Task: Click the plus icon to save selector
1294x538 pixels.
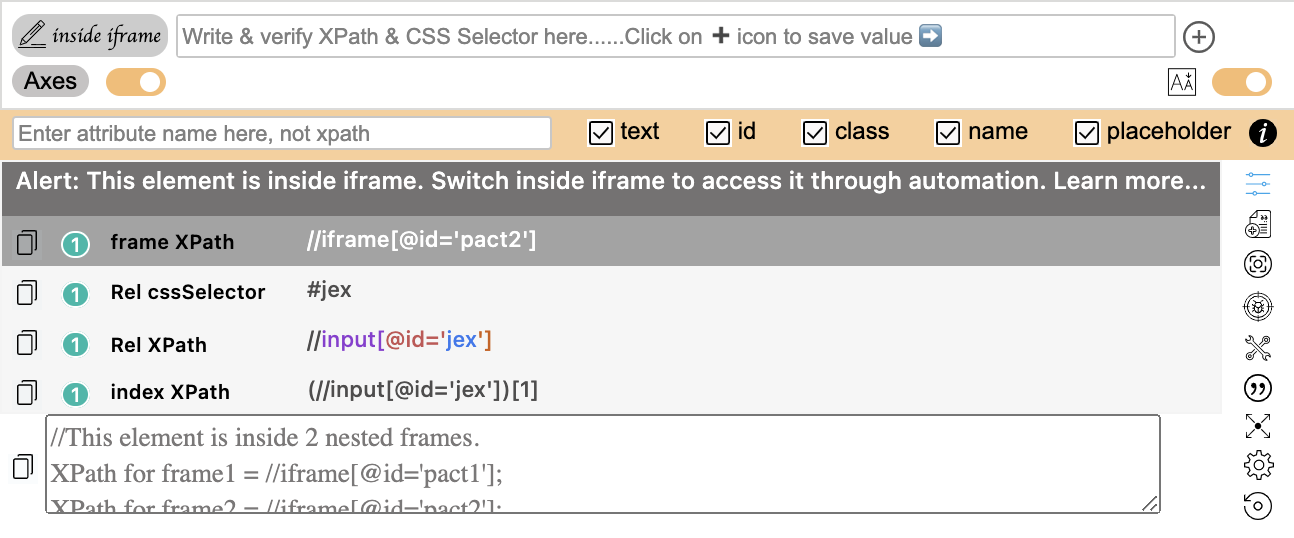Action: (x=1198, y=37)
